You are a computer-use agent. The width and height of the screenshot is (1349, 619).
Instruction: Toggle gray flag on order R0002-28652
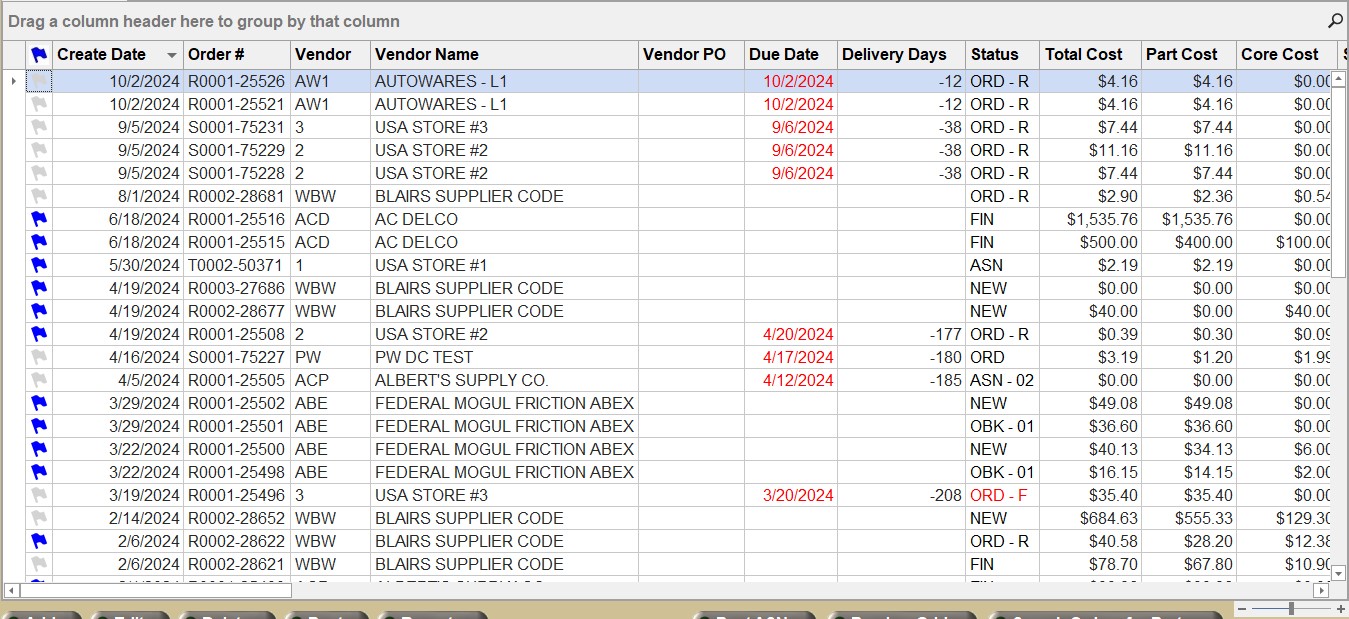39,518
